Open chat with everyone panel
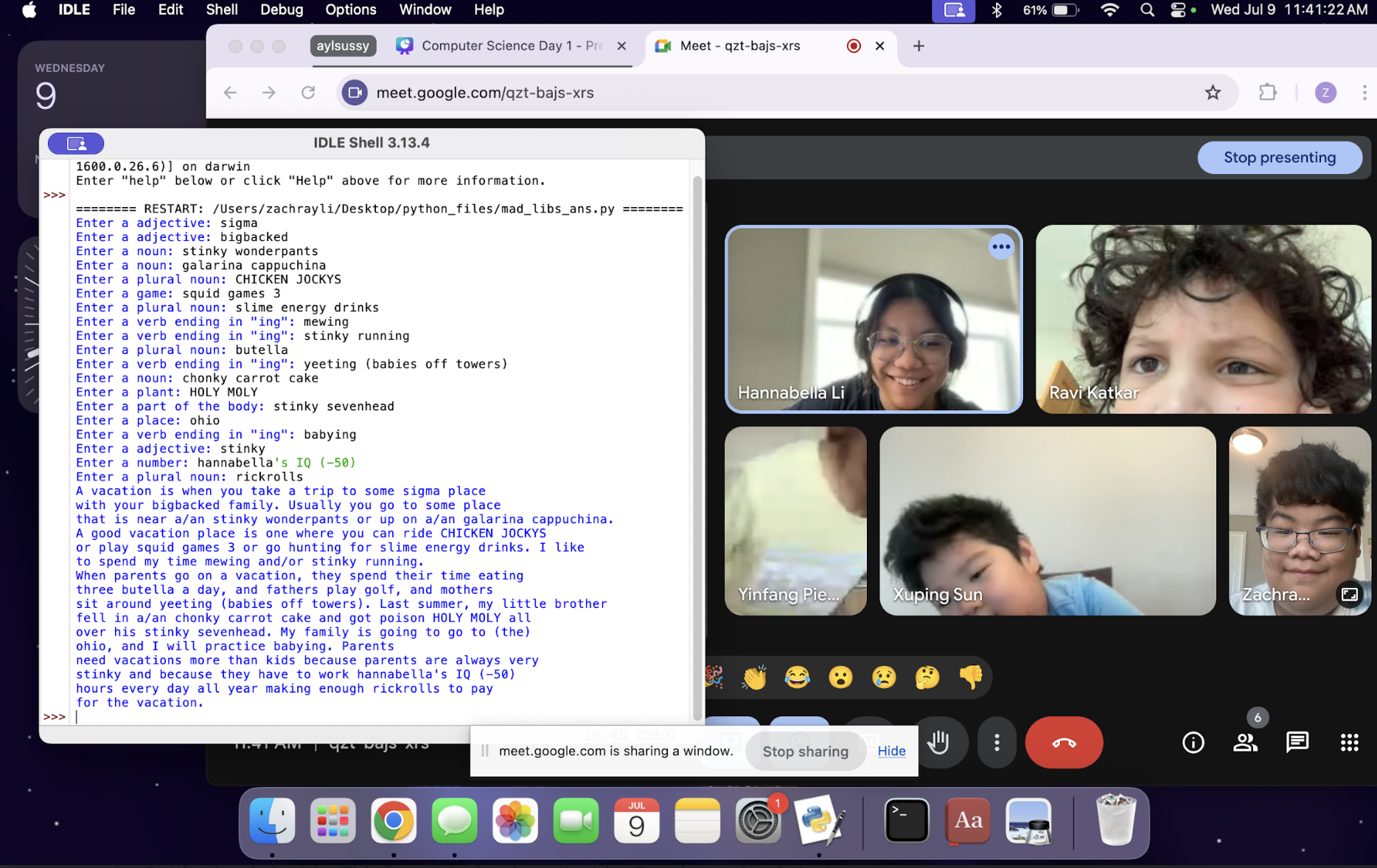 pyautogui.click(x=1297, y=743)
